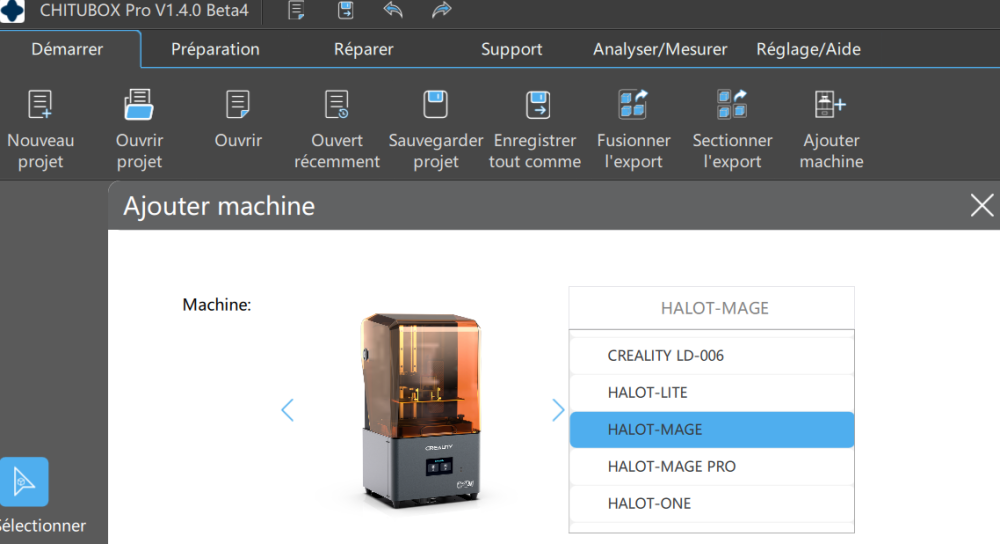Click Sectionner l'export icon
The image size is (1000, 544).
732,105
